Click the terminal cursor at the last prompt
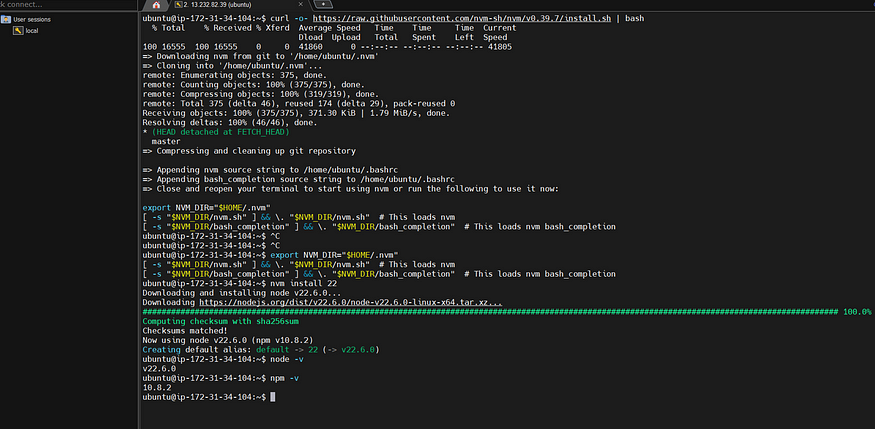This screenshot has height=429, width=875. 273,397
